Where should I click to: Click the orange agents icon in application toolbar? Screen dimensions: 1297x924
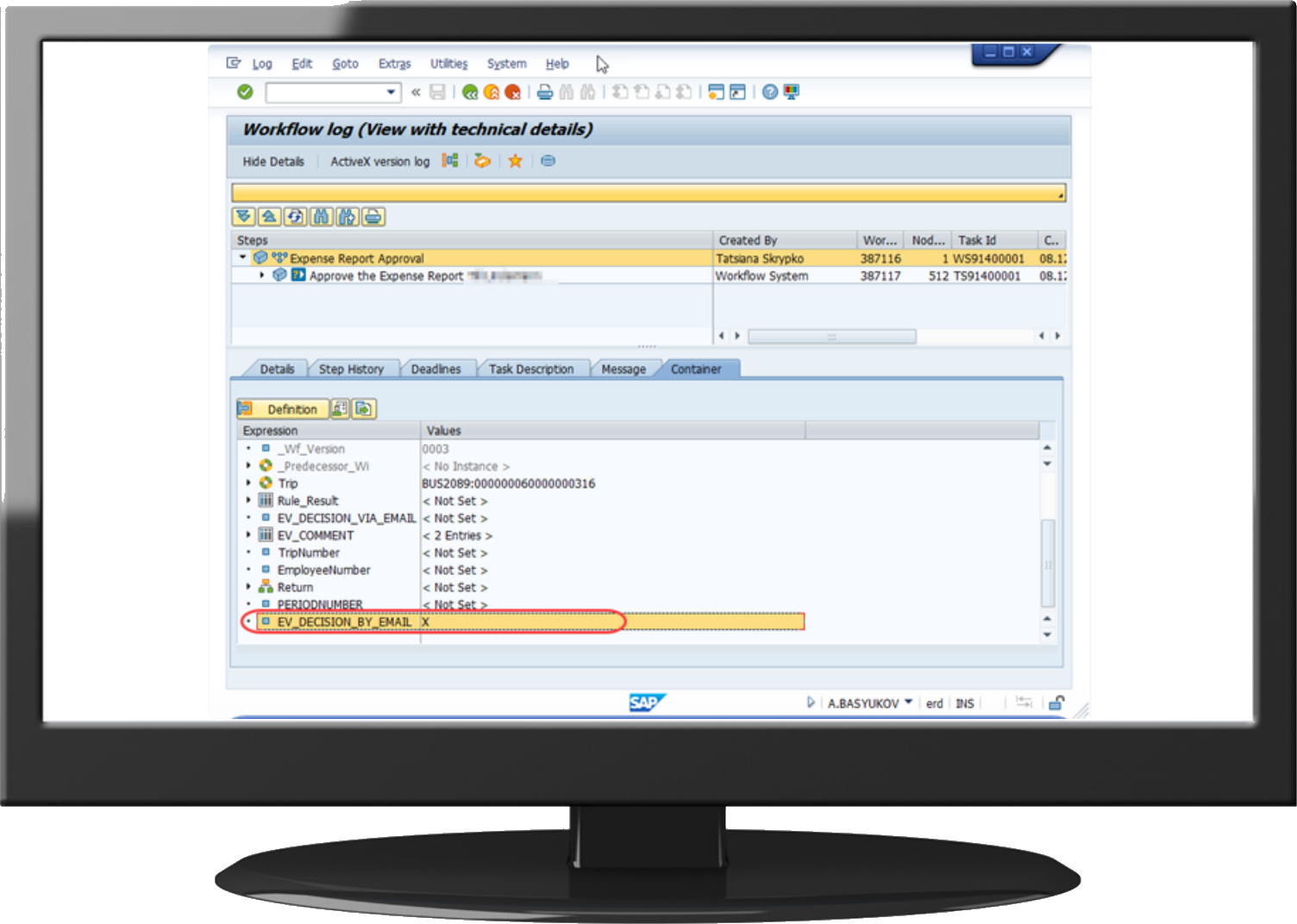[482, 160]
